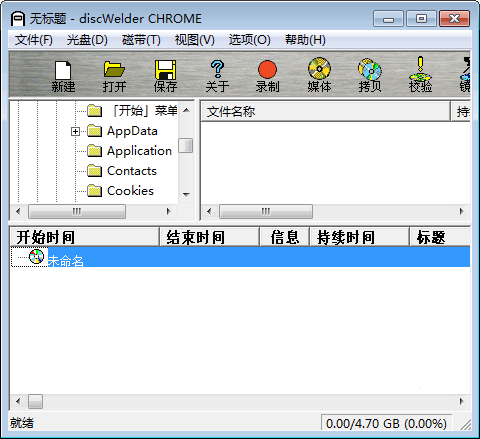This screenshot has height=439, width=480.
Task: Open the 文件(F) menu
Action: pos(34,40)
